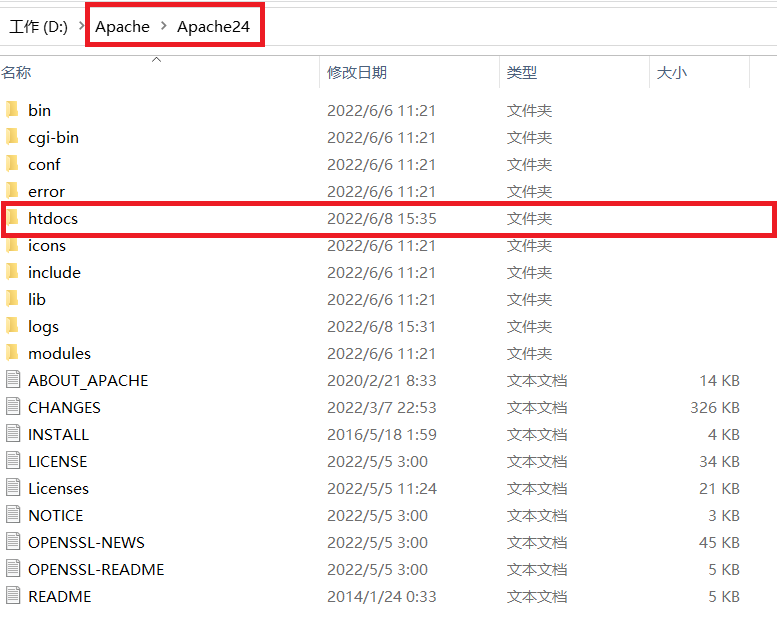
Task: Click the Licenses text file icon
Action: tap(13, 488)
